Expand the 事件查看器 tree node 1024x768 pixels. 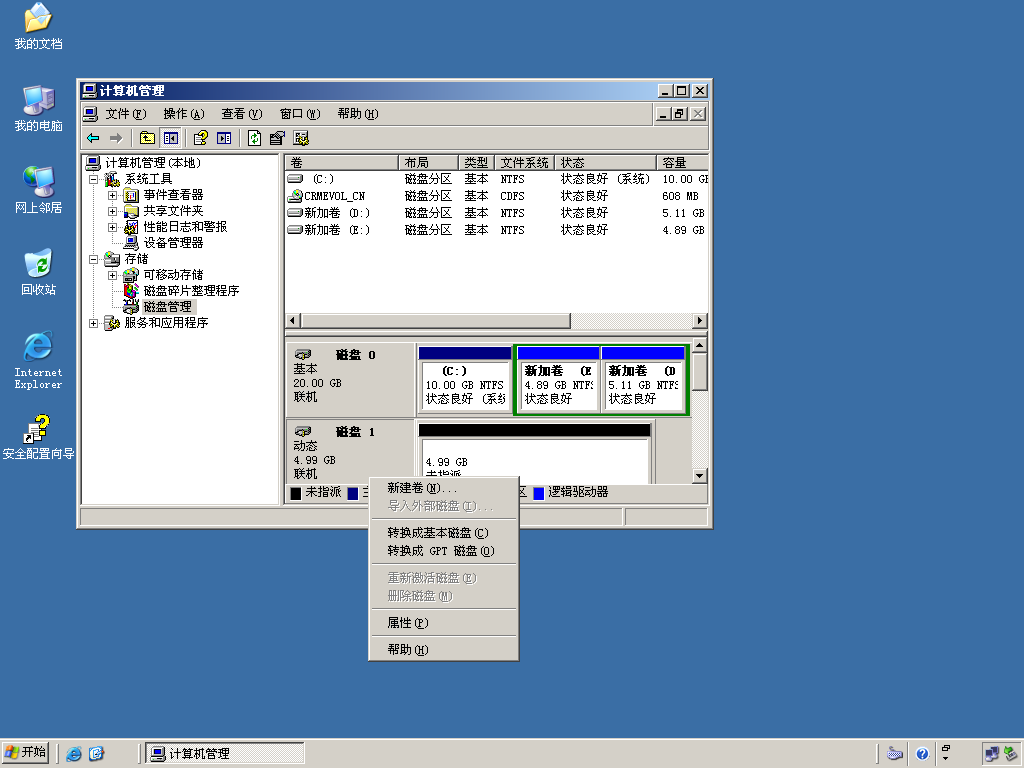(112, 195)
